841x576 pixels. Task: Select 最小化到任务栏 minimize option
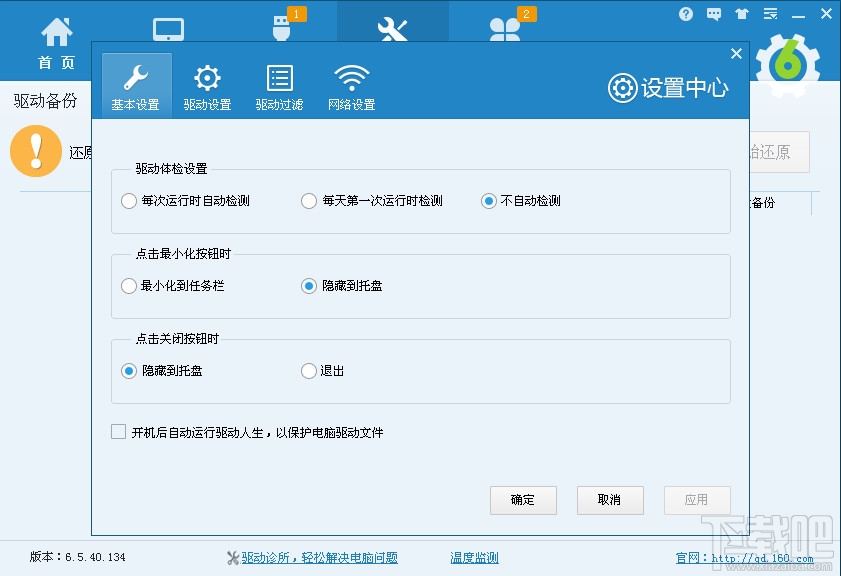pyautogui.click(x=129, y=286)
